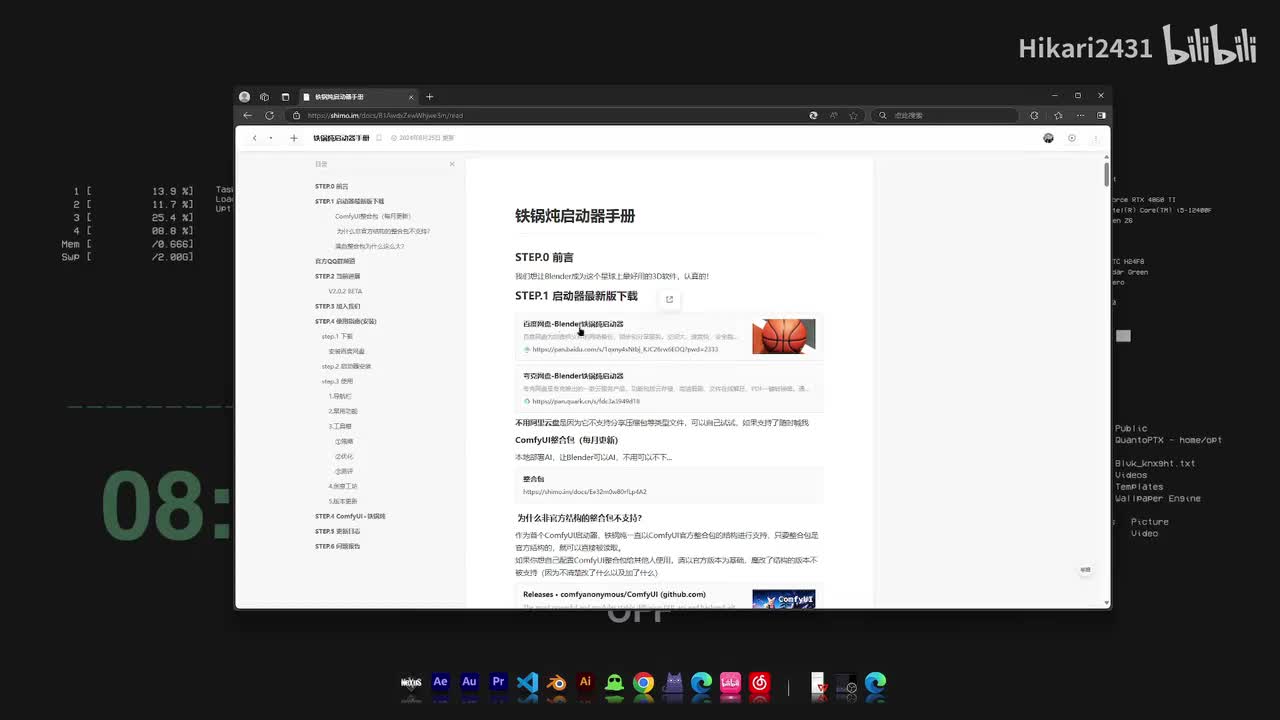
Task: Open the Edge favorites list icon
Action: (1058, 115)
